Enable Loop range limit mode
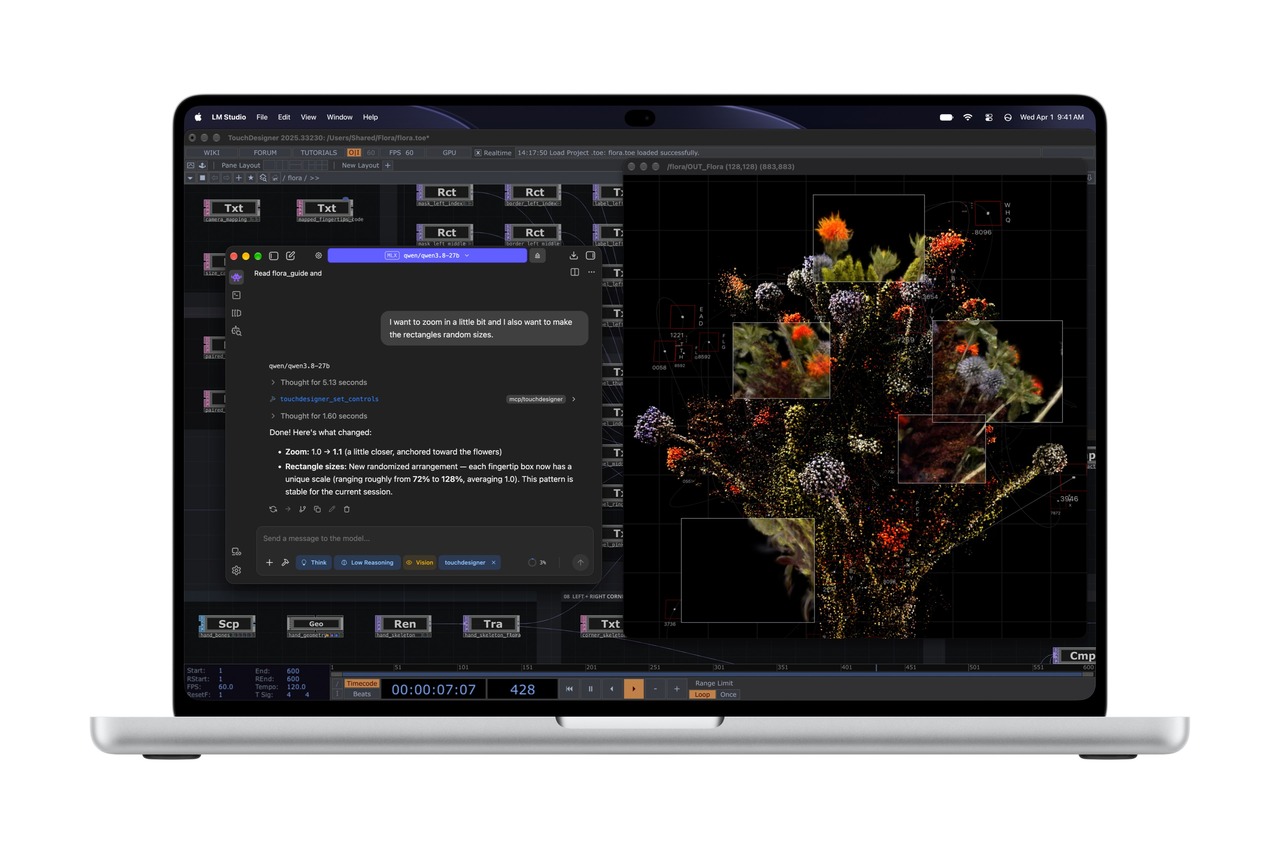Image resolution: width=1280 pixels, height=853 pixels. coord(703,694)
